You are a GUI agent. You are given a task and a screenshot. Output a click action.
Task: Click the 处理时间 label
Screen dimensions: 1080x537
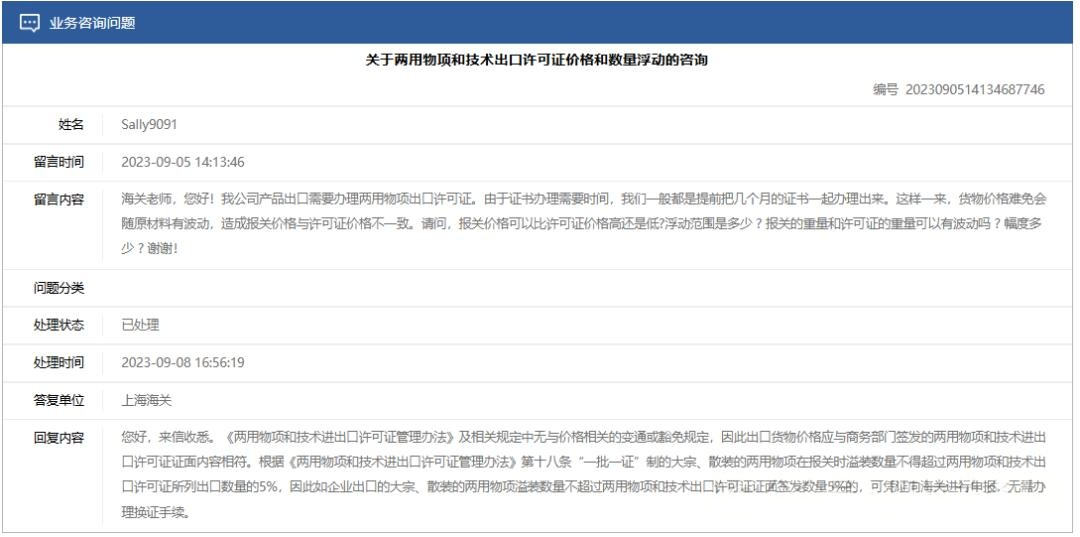click(x=59, y=362)
